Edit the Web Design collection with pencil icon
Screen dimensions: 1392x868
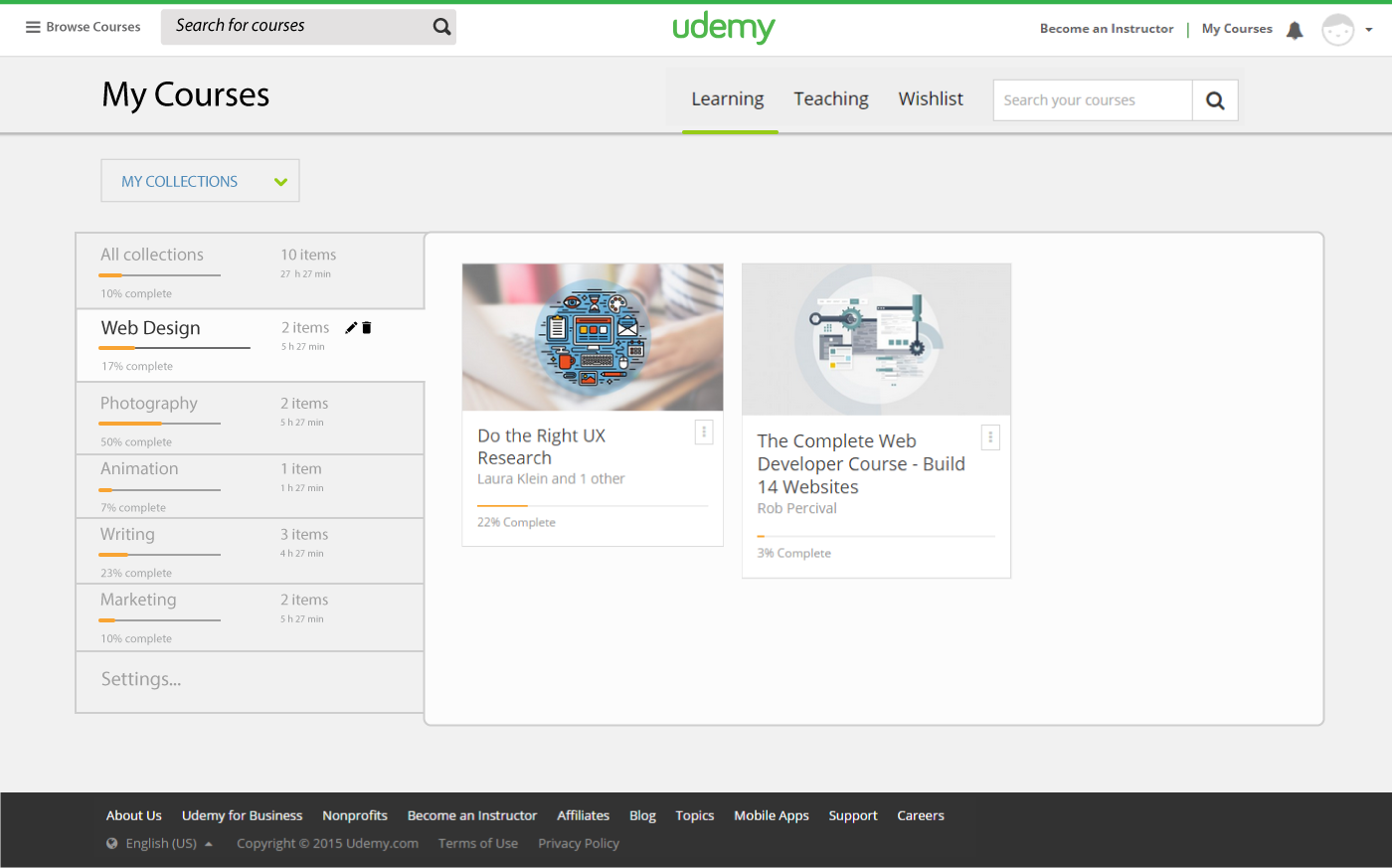tap(351, 328)
